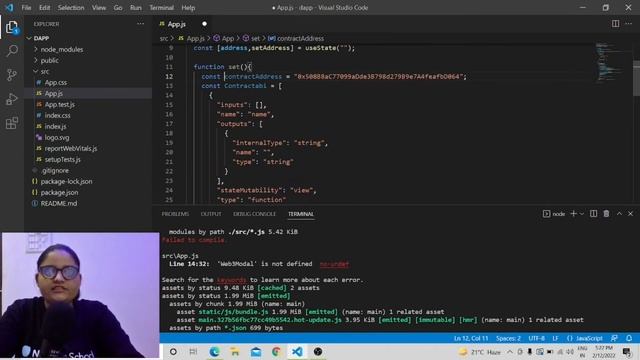The width and height of the screenshot is (640, 360).
Task: Open logo.svg file
Action: coord(57,138)
